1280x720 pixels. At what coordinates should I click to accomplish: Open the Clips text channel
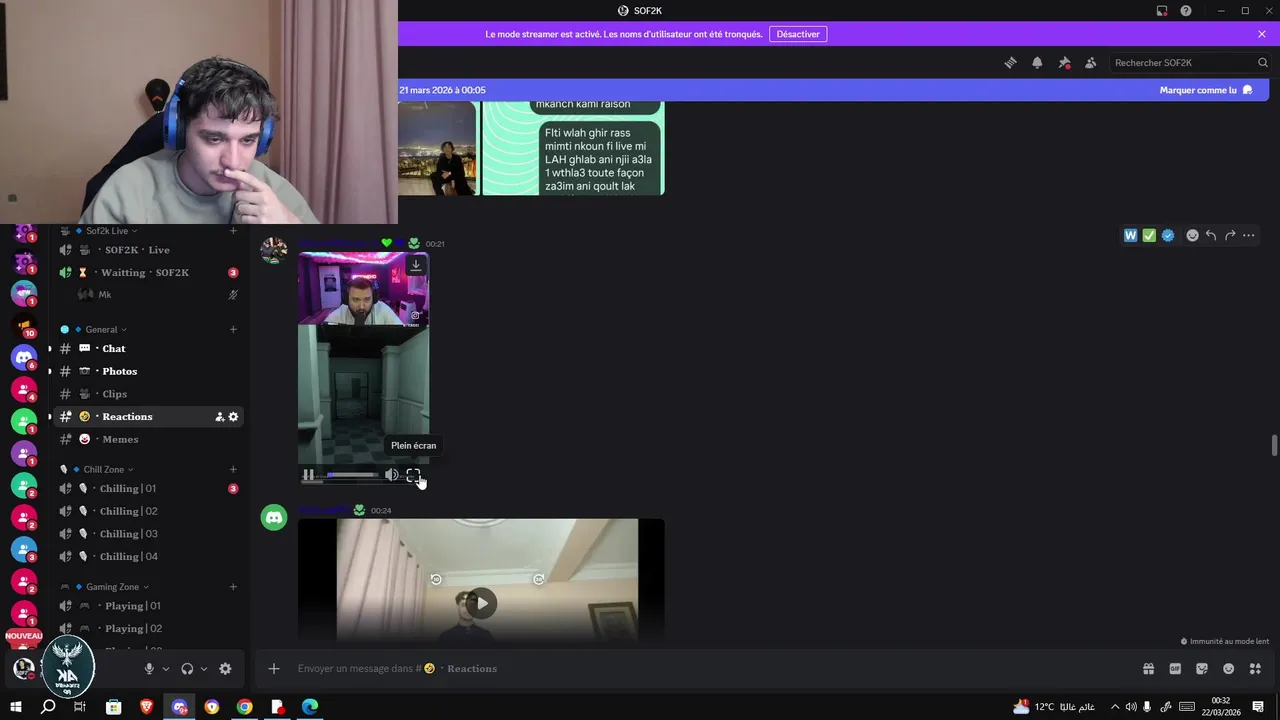(148, 394)
